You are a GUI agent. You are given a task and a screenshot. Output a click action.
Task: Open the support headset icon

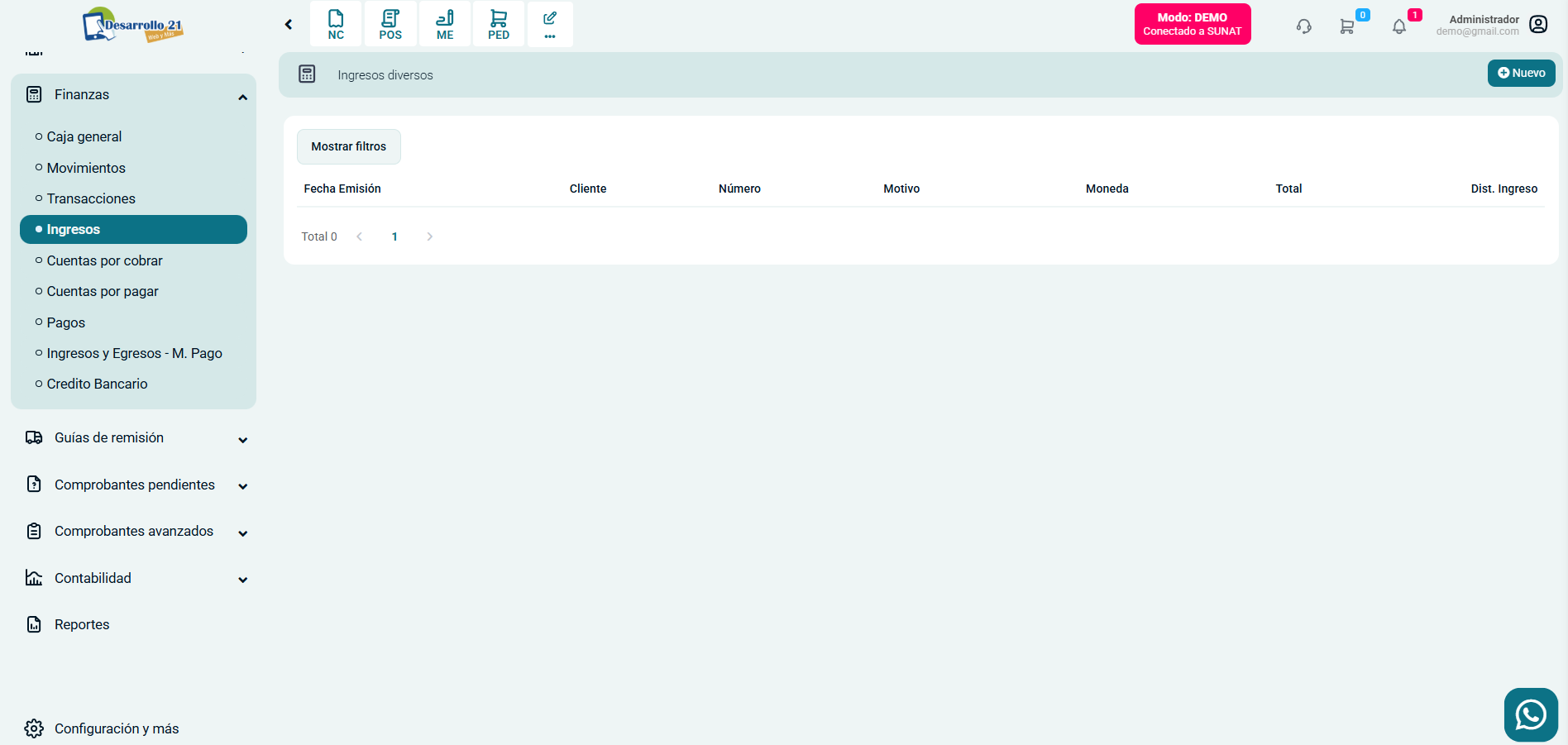tap(1303, 26)
